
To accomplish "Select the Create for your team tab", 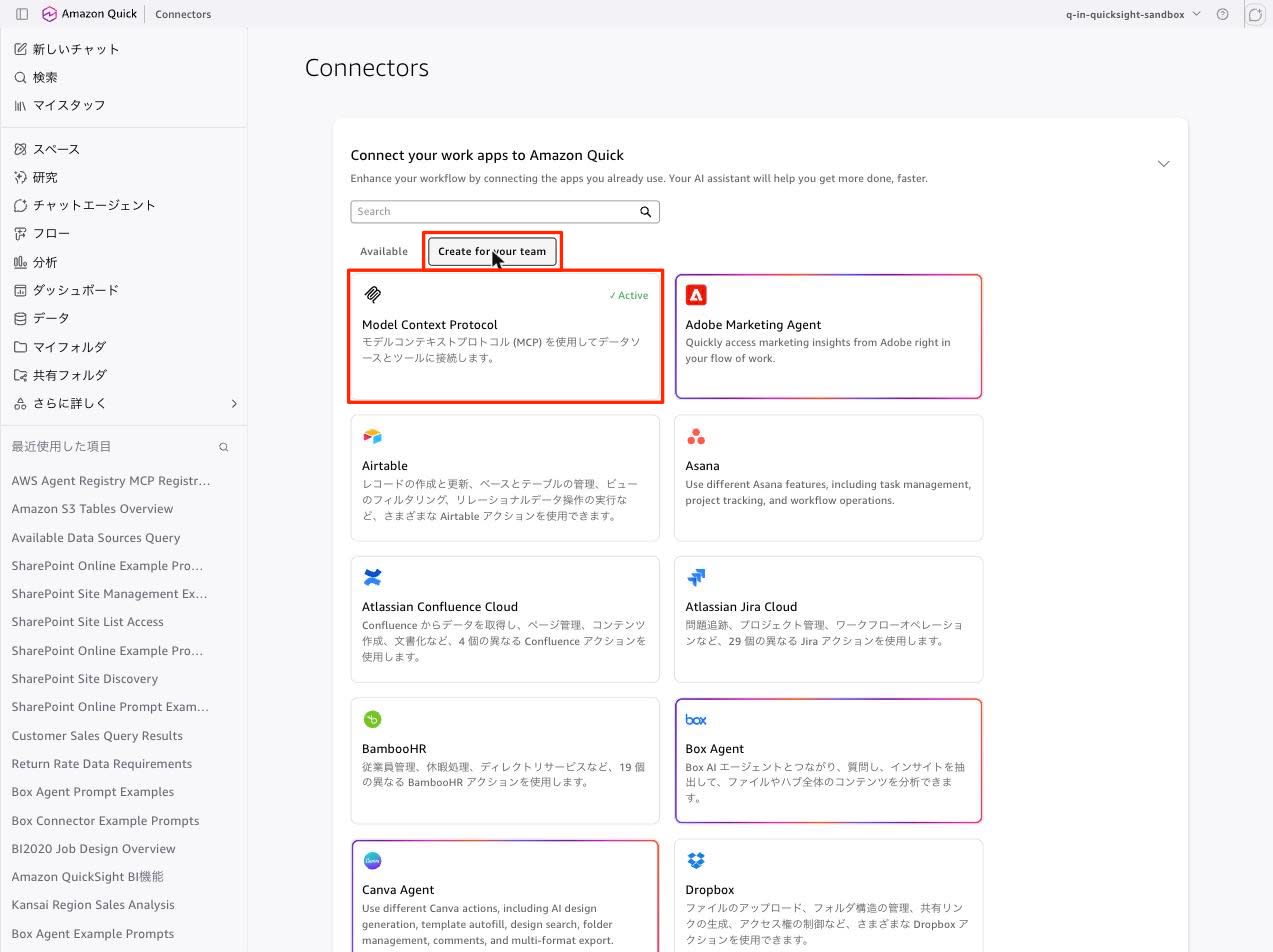I will click(492, 251).
